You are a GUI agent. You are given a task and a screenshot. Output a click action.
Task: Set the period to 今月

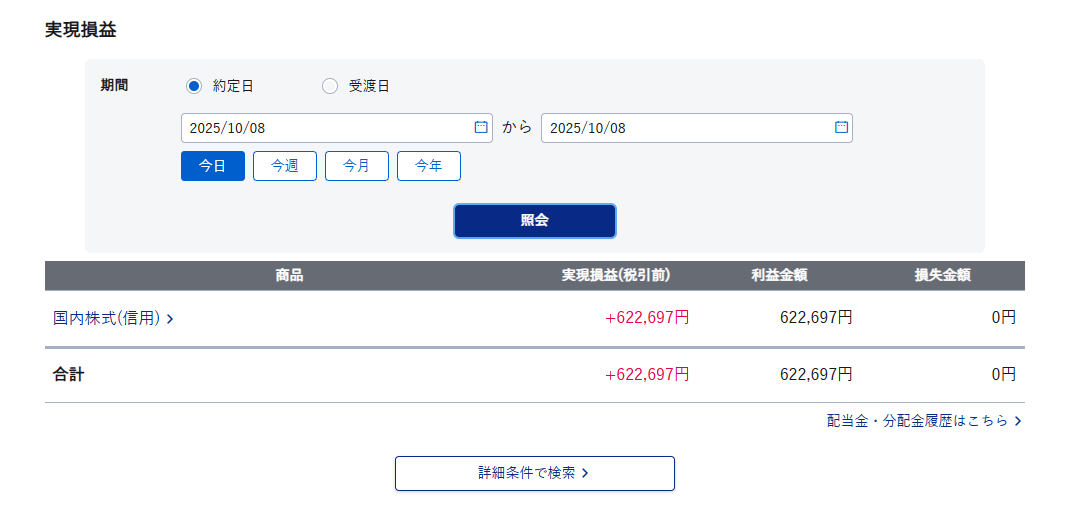[x=357, y=166]
